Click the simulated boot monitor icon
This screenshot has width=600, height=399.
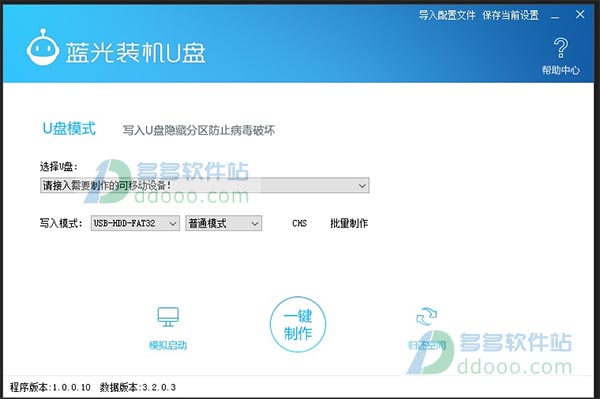pos(168,317)
